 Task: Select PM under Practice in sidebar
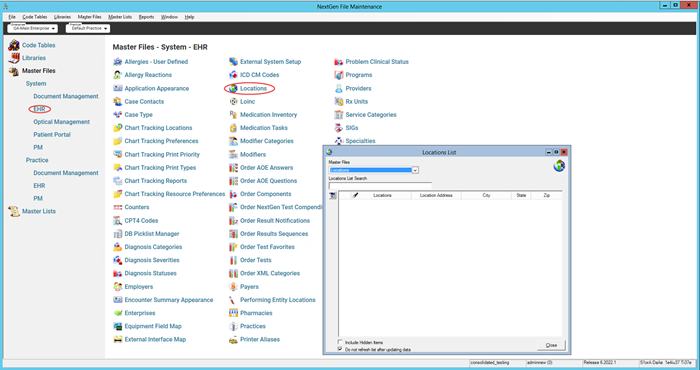point(38,198)
